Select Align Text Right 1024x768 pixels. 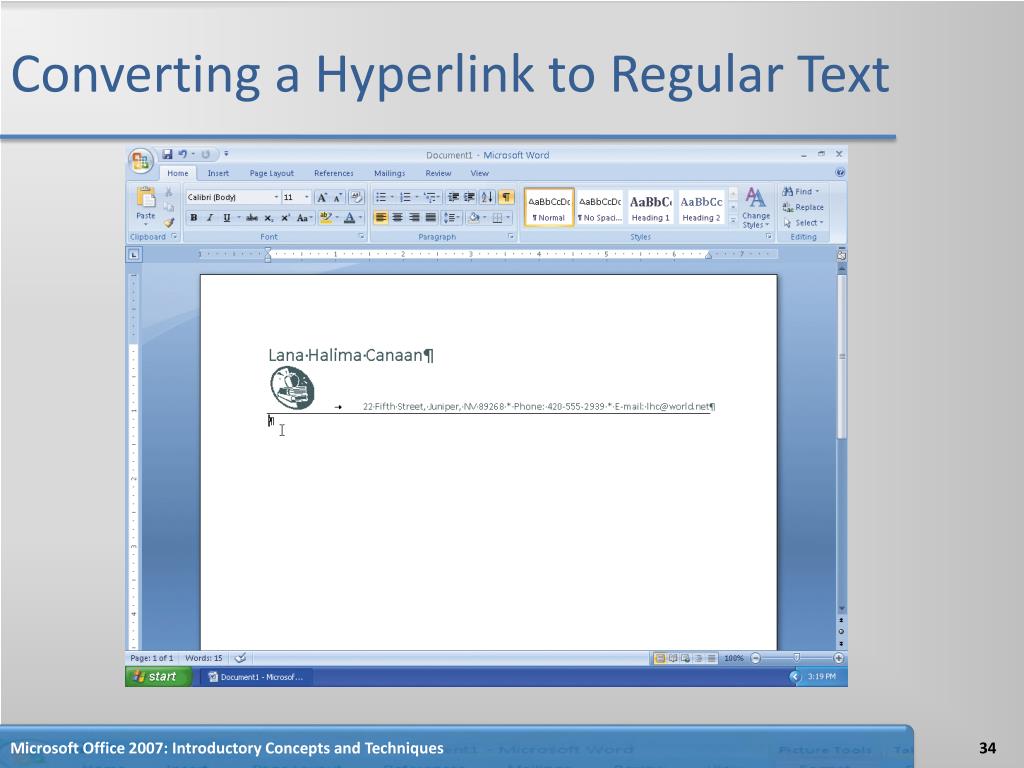[414, 217]
